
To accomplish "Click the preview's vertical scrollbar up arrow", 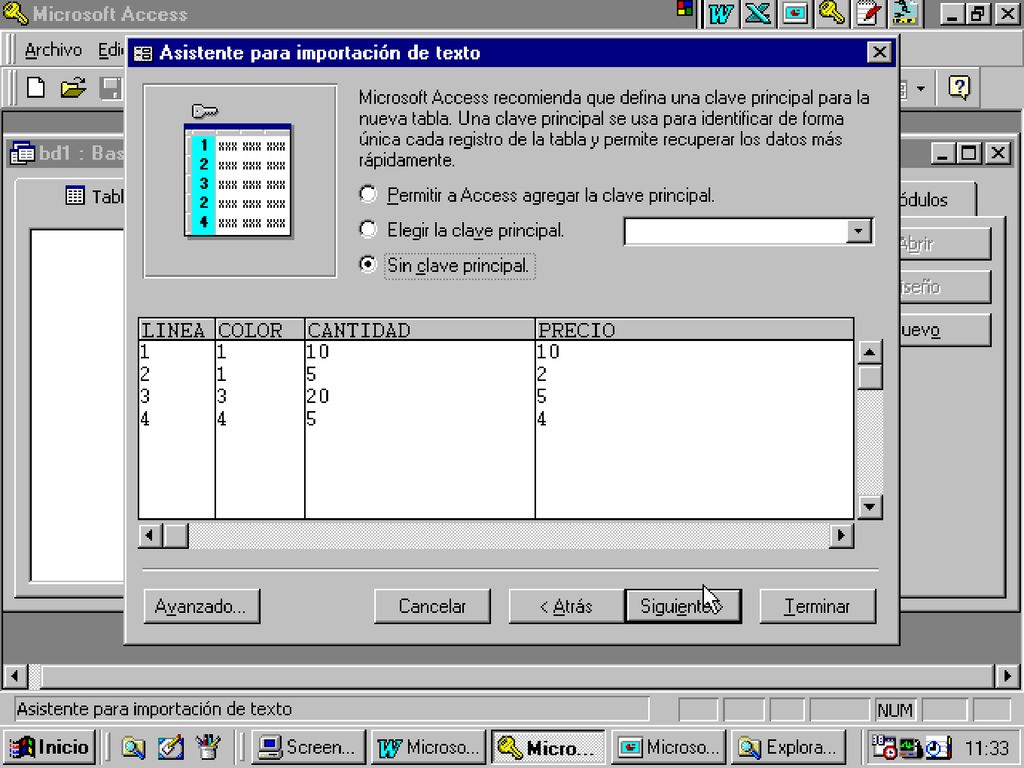I will (869, 352).
